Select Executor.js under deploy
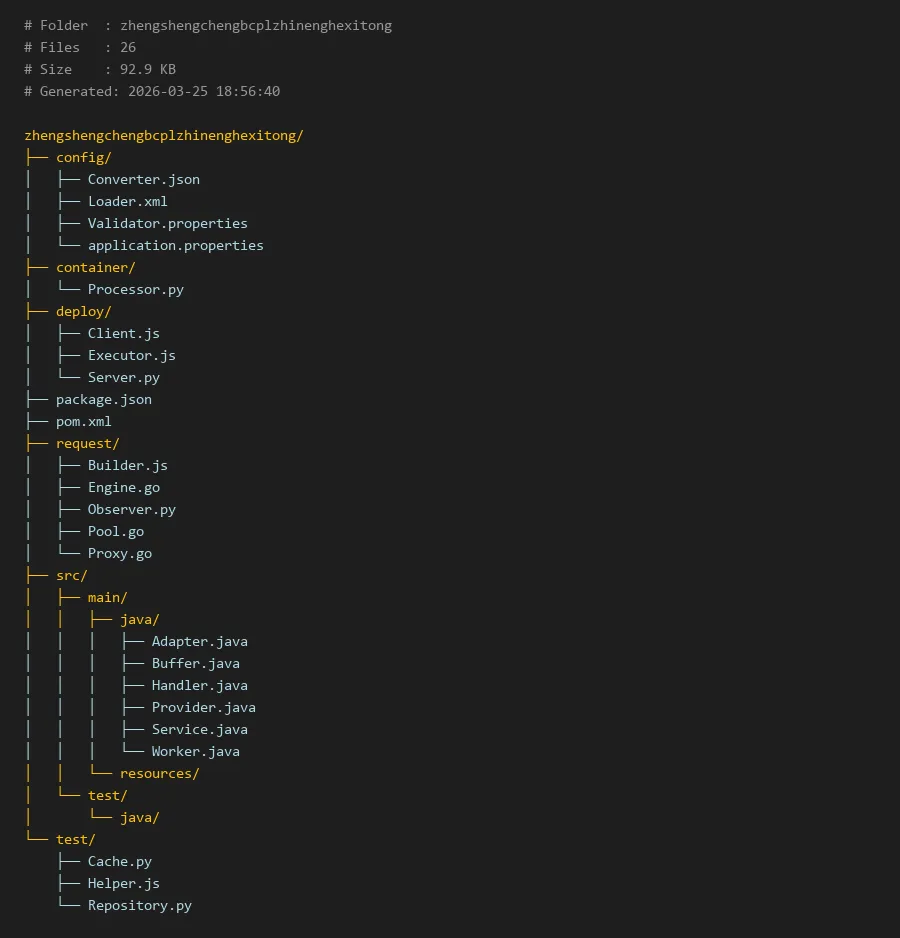 coord(131,355)
